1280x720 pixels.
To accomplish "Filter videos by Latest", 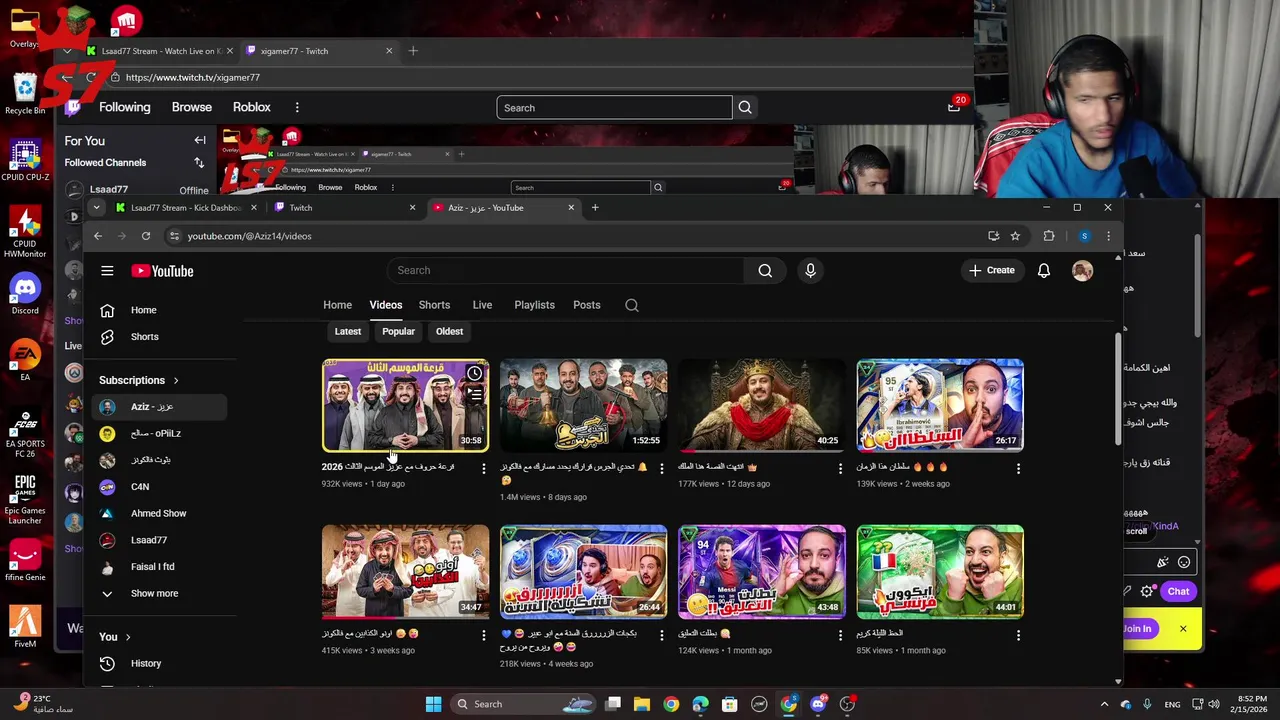I will tap(348, 331).
